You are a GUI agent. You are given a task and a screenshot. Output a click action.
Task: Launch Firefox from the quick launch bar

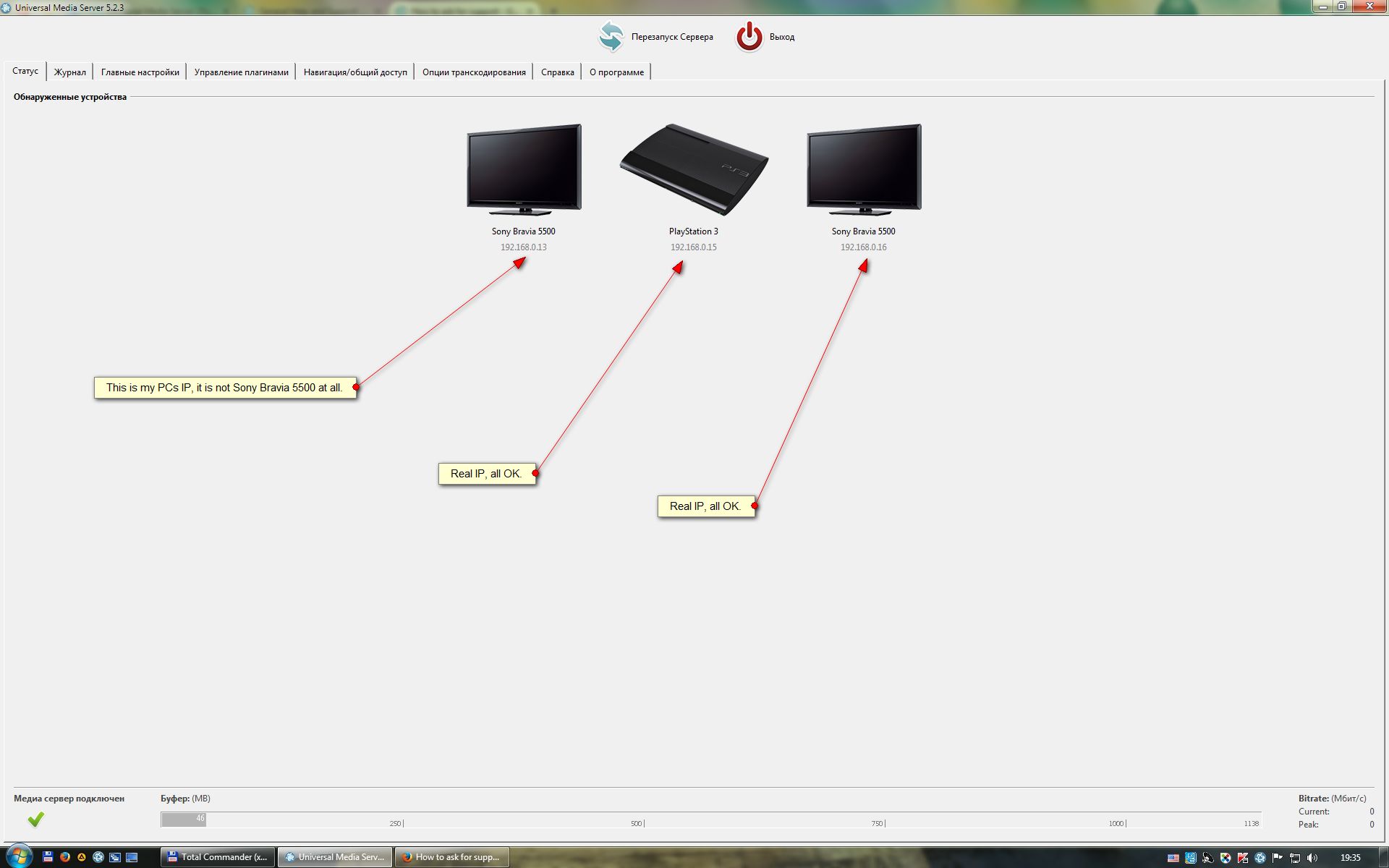pos(65,857)
